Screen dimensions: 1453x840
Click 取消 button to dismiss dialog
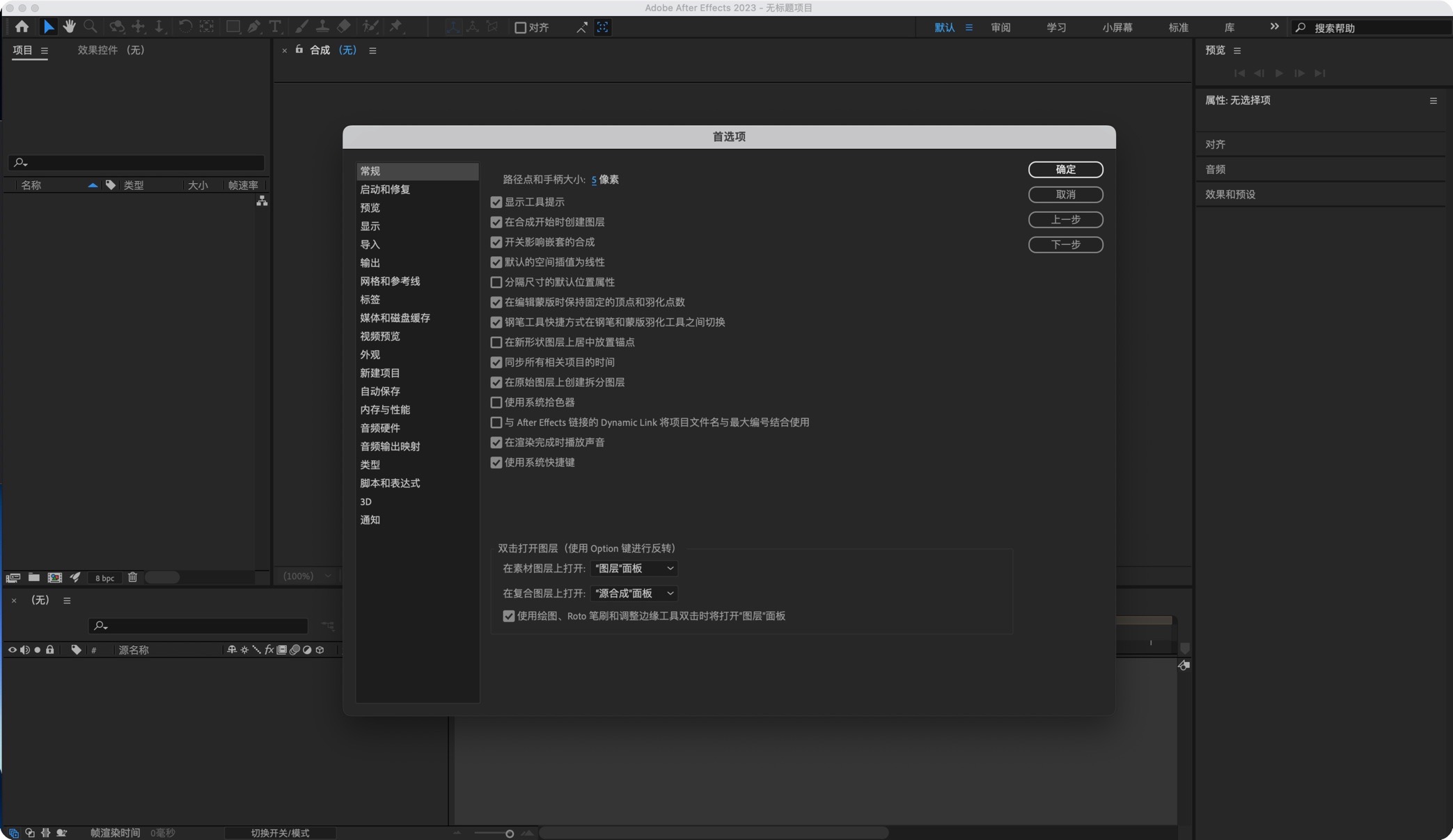coord(1065,194)
